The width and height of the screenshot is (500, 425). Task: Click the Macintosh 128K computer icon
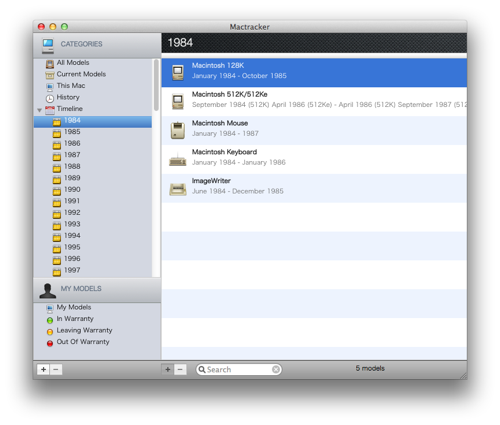178,72
